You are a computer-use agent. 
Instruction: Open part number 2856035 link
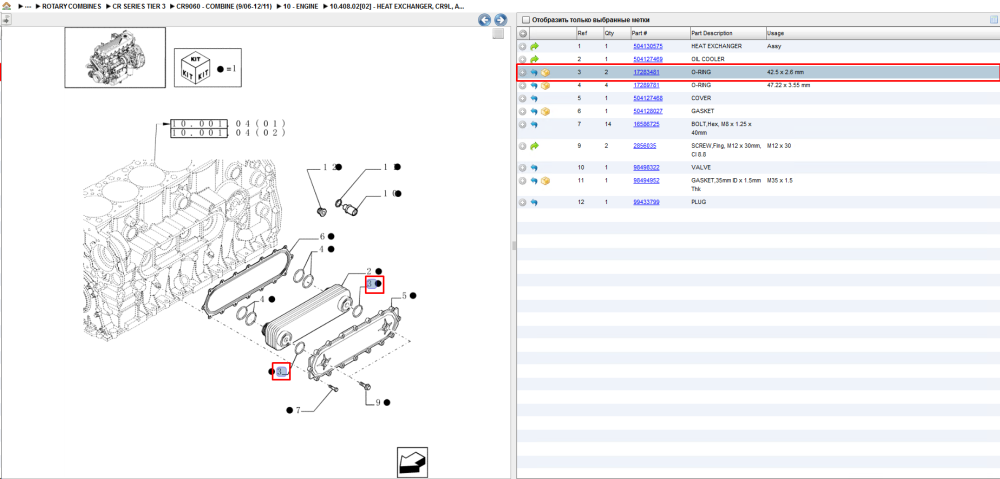(x=644, y=146)
